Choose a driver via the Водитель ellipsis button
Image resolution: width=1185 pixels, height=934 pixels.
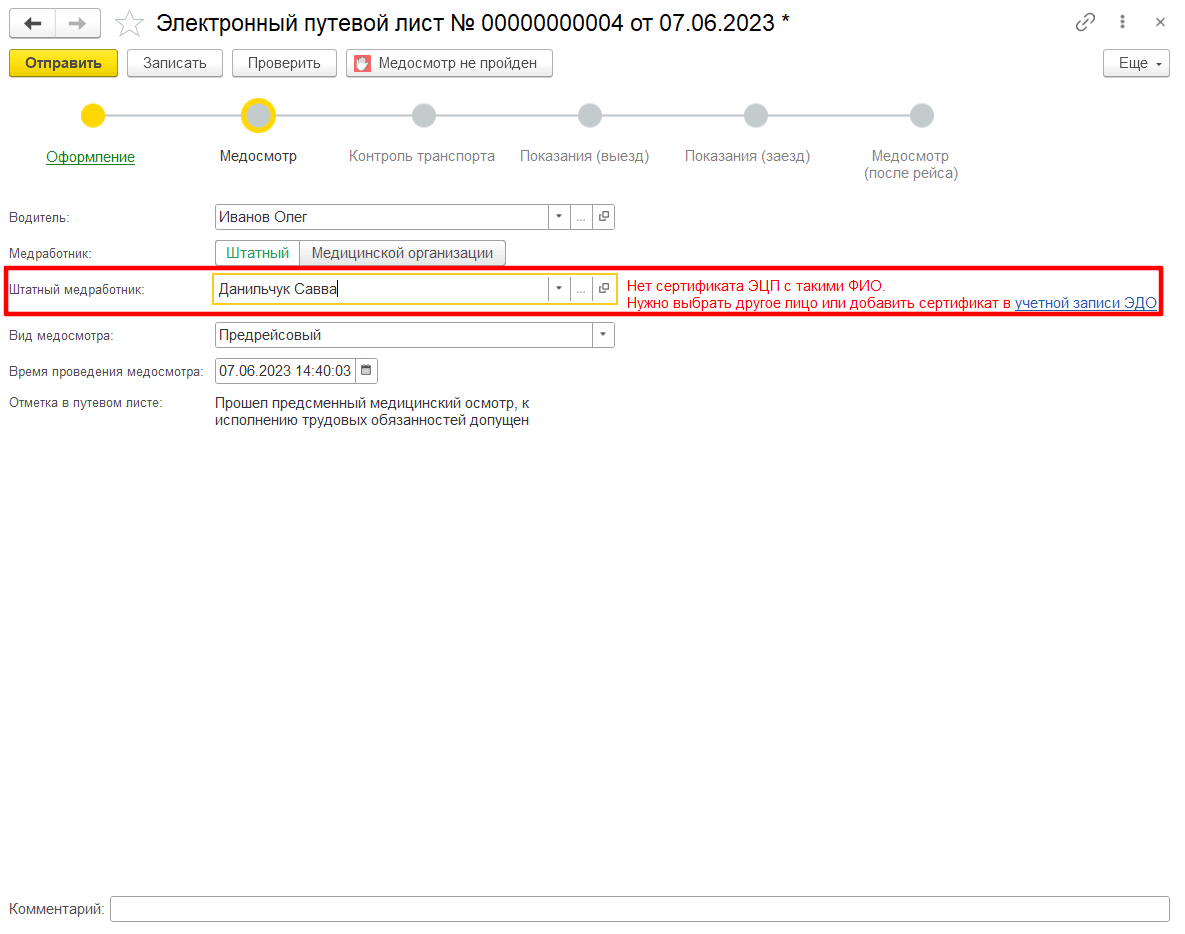point(580,217)
